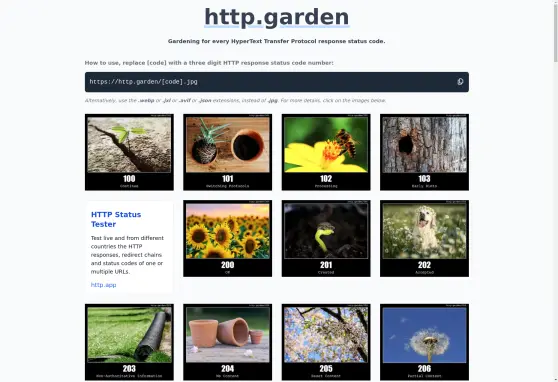This screenshot has width=558, height=382.
Task: Open the 204 No Content pots image
Action: [227, 342]
